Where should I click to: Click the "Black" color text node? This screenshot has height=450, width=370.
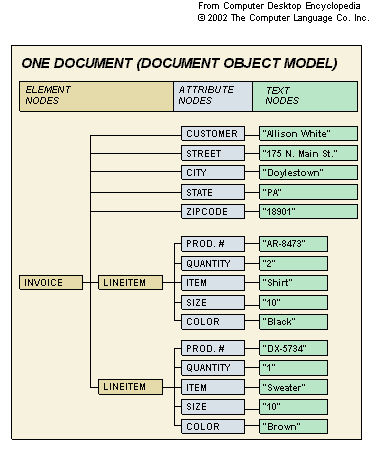point(293,322)
